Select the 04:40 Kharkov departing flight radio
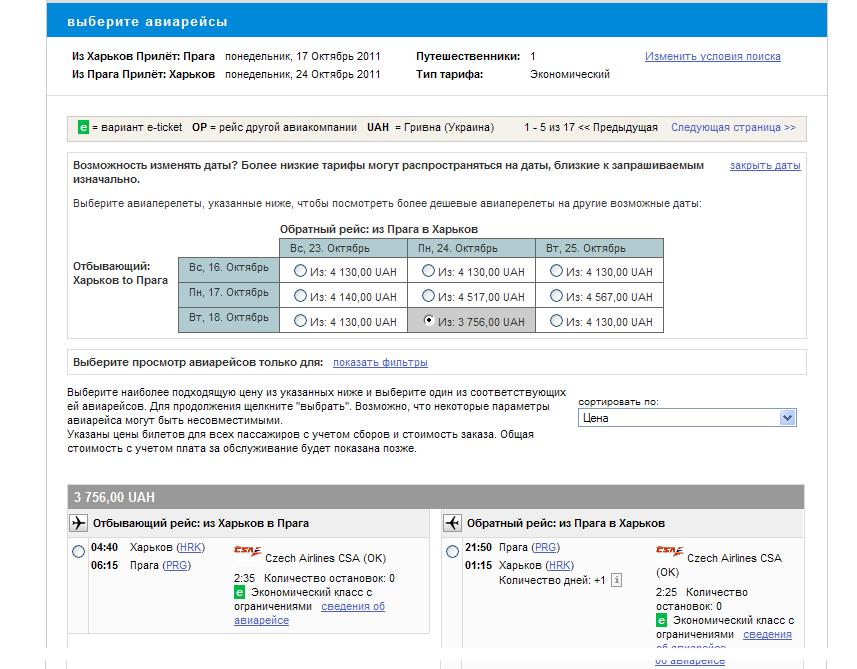Viewport: 857px width, 669px height. coord(79,552)
